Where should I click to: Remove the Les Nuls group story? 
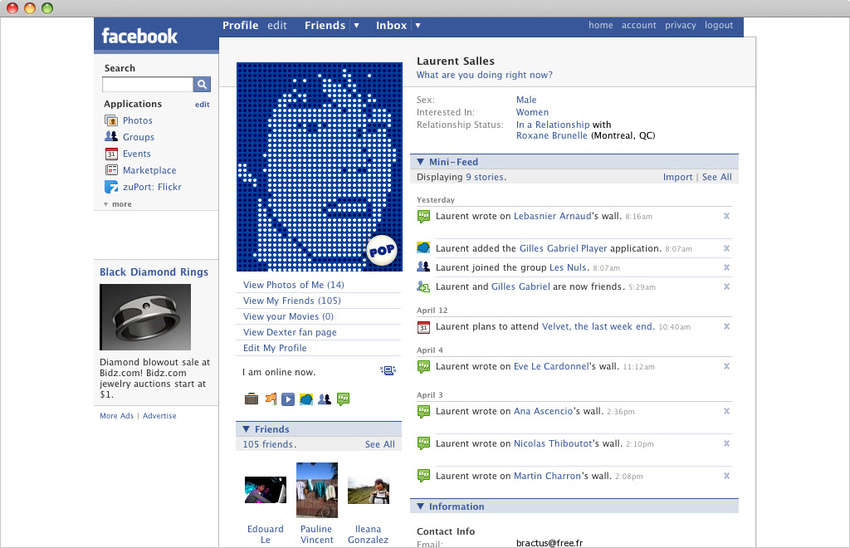tap(726, 267)
